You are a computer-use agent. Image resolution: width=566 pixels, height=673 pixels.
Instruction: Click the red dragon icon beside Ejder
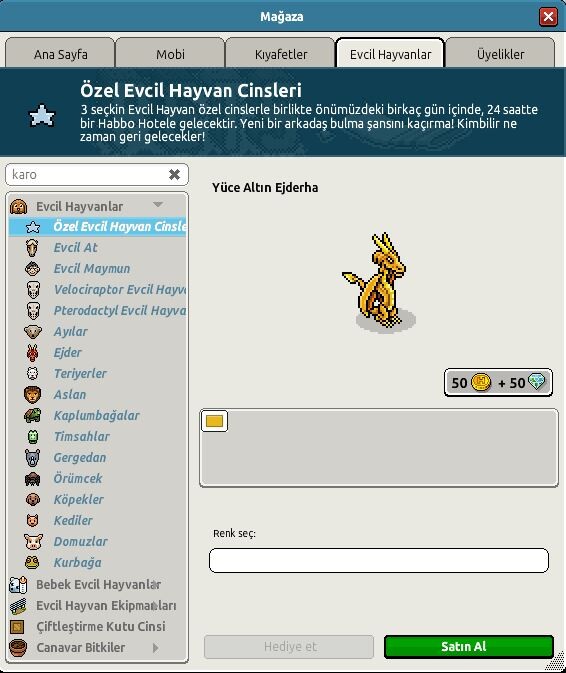click(32, 353)
